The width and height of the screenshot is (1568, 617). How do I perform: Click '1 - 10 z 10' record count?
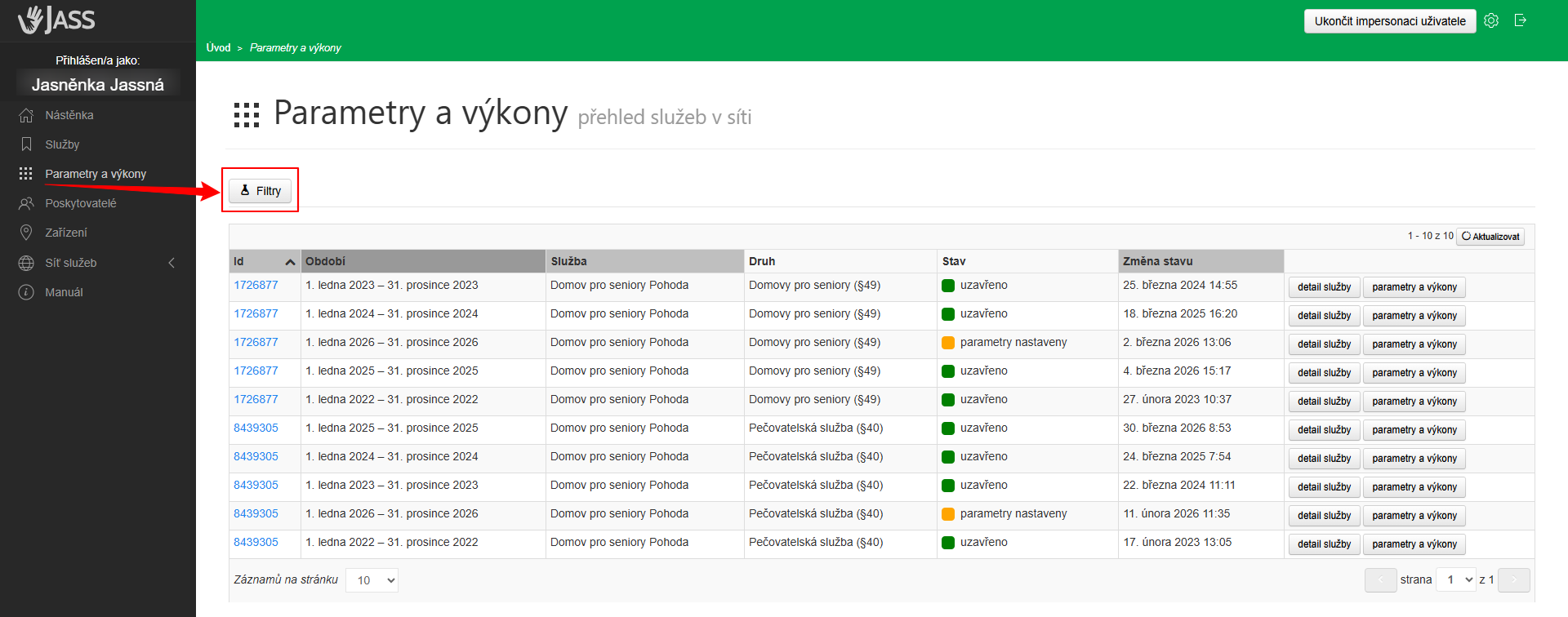pyautogui.click(x=1430, y=236)
